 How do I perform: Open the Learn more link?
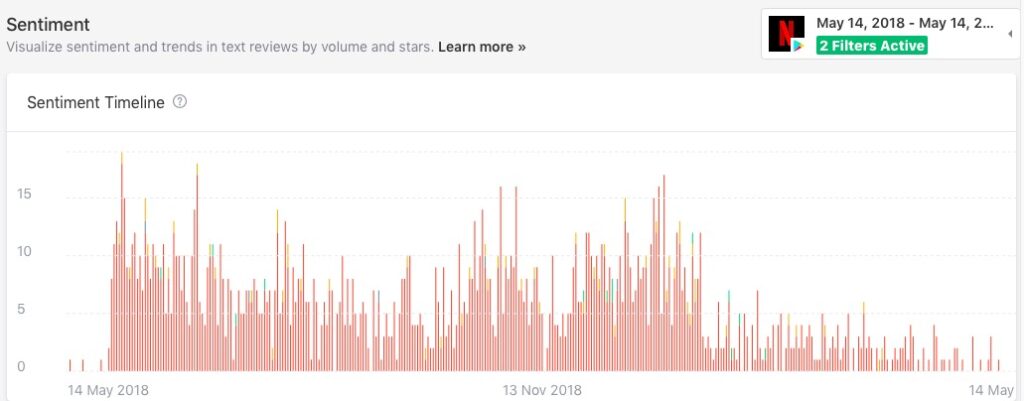[482, 47]
